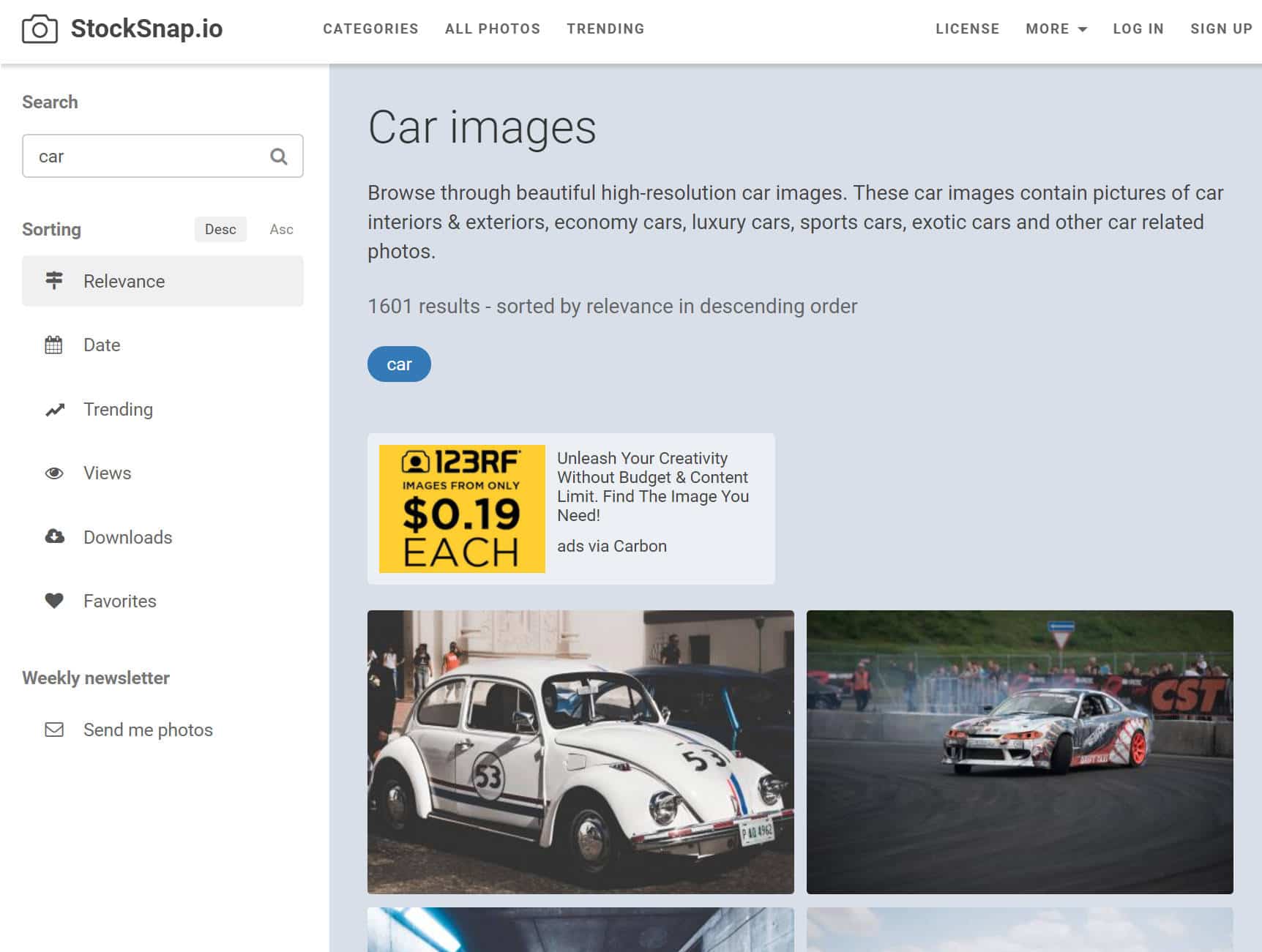Switch sorting to Asc order
Screen dimensions: 1262x952
click(281, 230)
